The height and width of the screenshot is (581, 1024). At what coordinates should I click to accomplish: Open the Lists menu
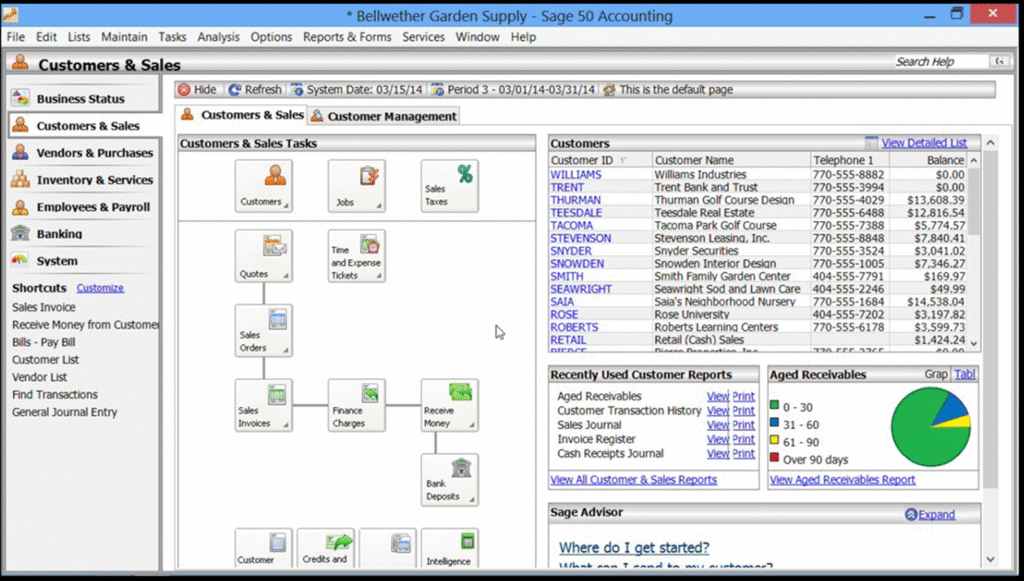[79, 37]
